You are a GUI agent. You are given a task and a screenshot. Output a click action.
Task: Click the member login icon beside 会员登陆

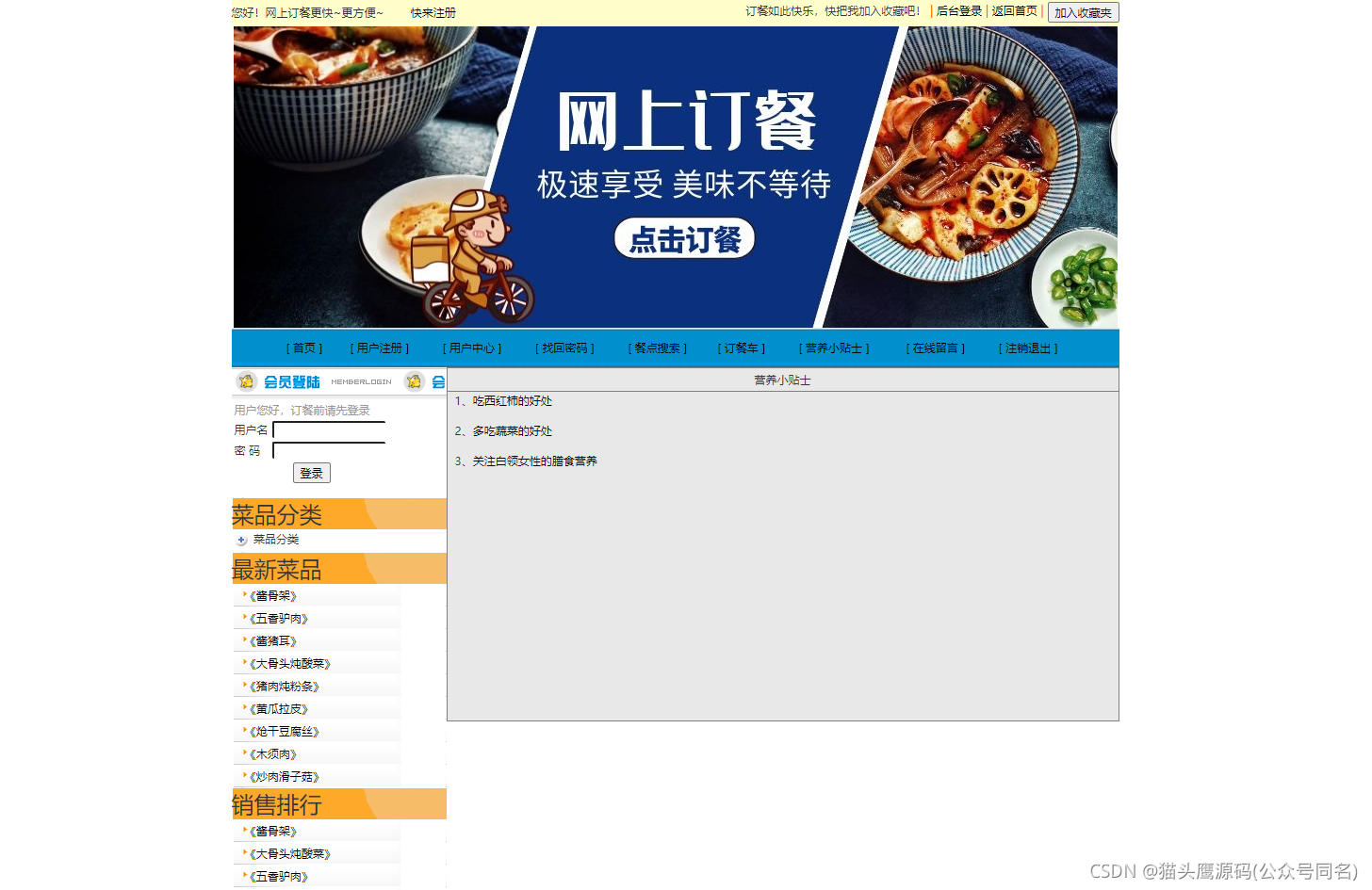(x=247, y=381)
